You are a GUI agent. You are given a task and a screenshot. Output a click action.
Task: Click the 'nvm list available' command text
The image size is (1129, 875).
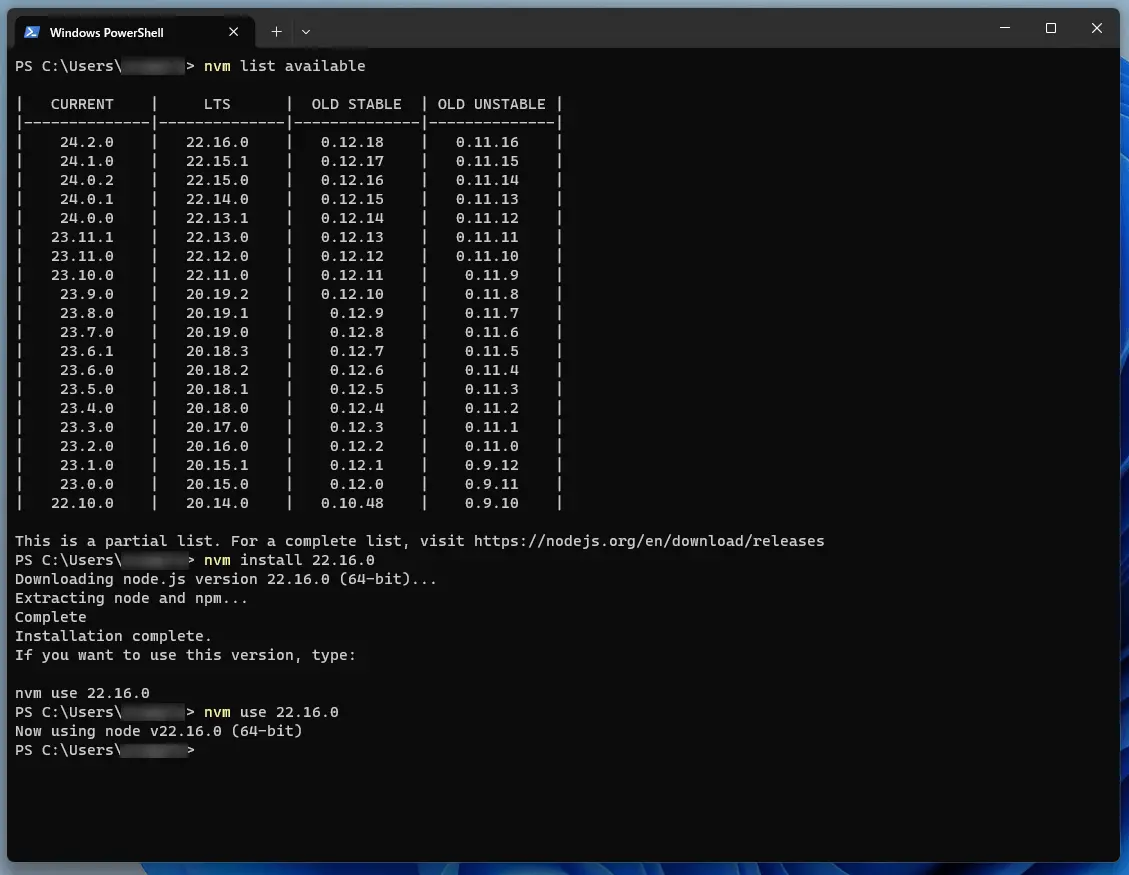point(284,66)
